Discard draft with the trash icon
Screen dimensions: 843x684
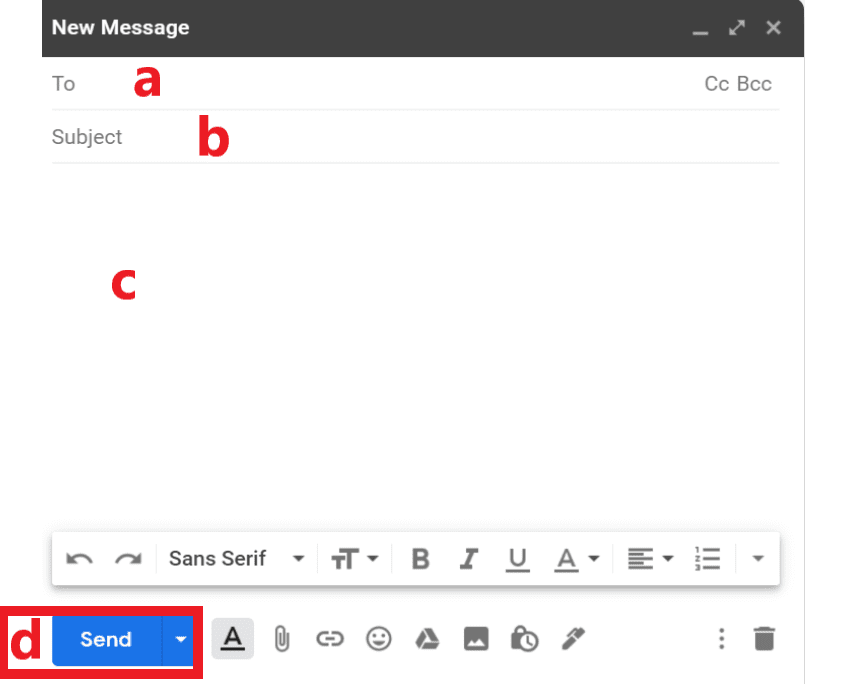(764, 639)
